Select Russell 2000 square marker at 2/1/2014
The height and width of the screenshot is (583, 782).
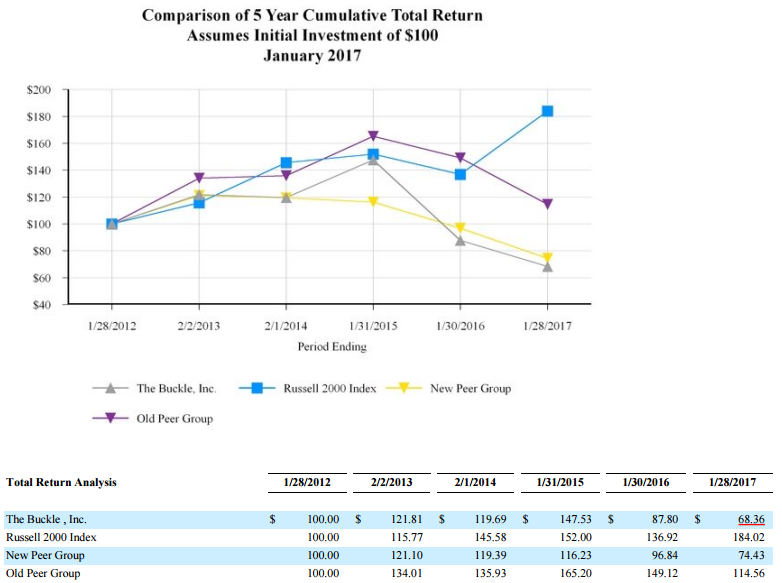(286, 162)
